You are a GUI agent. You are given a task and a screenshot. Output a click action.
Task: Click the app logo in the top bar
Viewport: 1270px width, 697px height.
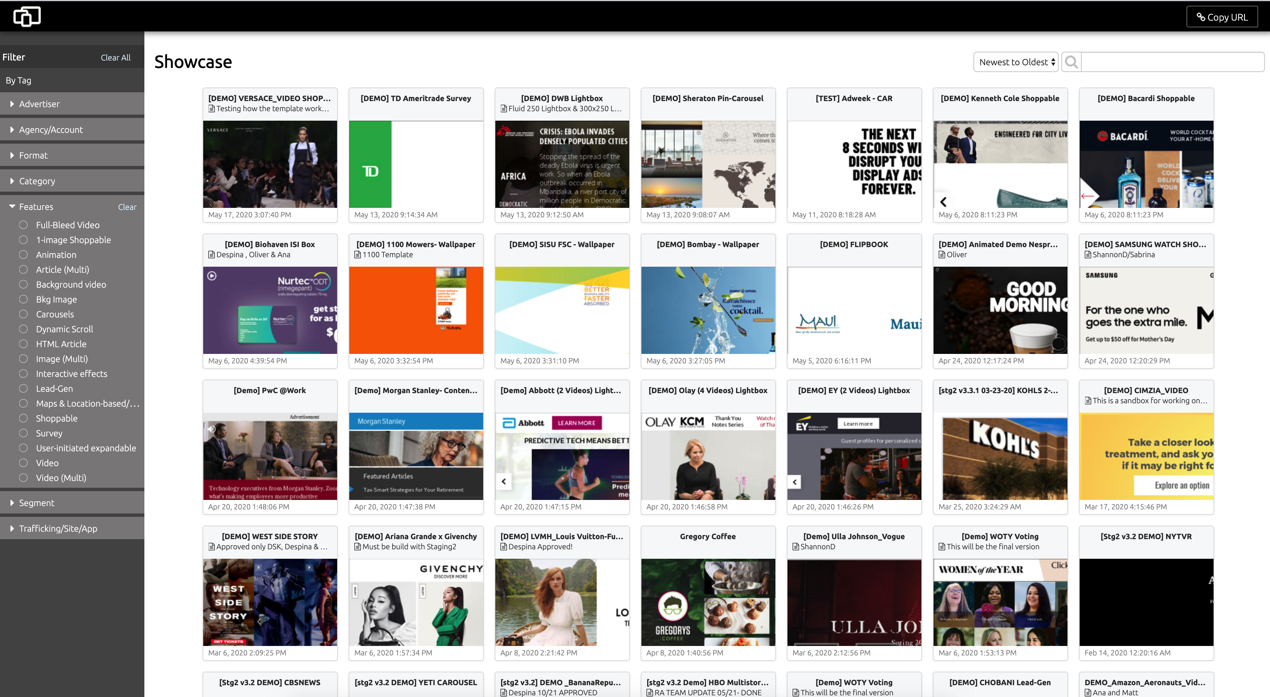click(27, 16)
